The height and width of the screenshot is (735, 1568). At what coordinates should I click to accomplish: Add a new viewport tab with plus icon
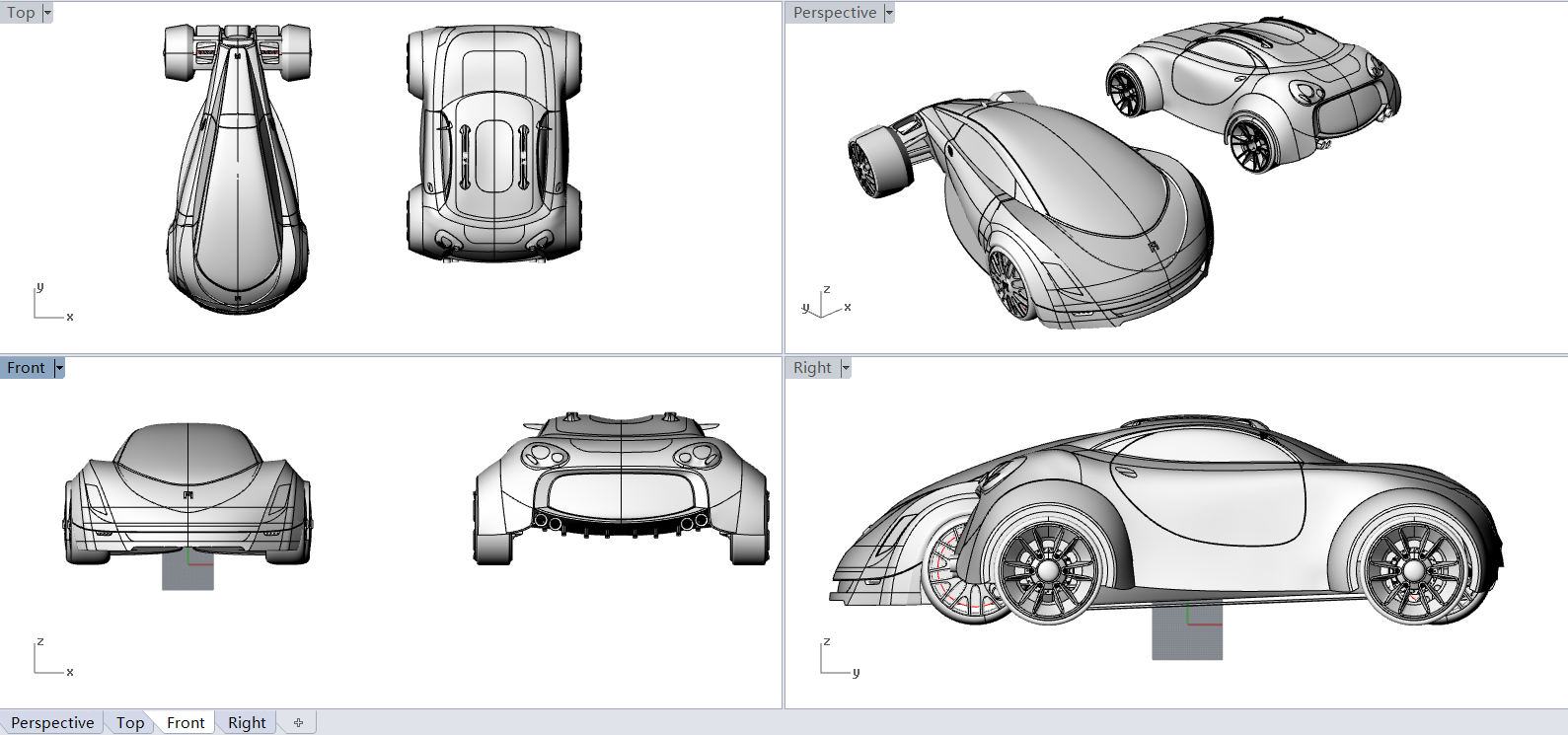tap(298, 722)
